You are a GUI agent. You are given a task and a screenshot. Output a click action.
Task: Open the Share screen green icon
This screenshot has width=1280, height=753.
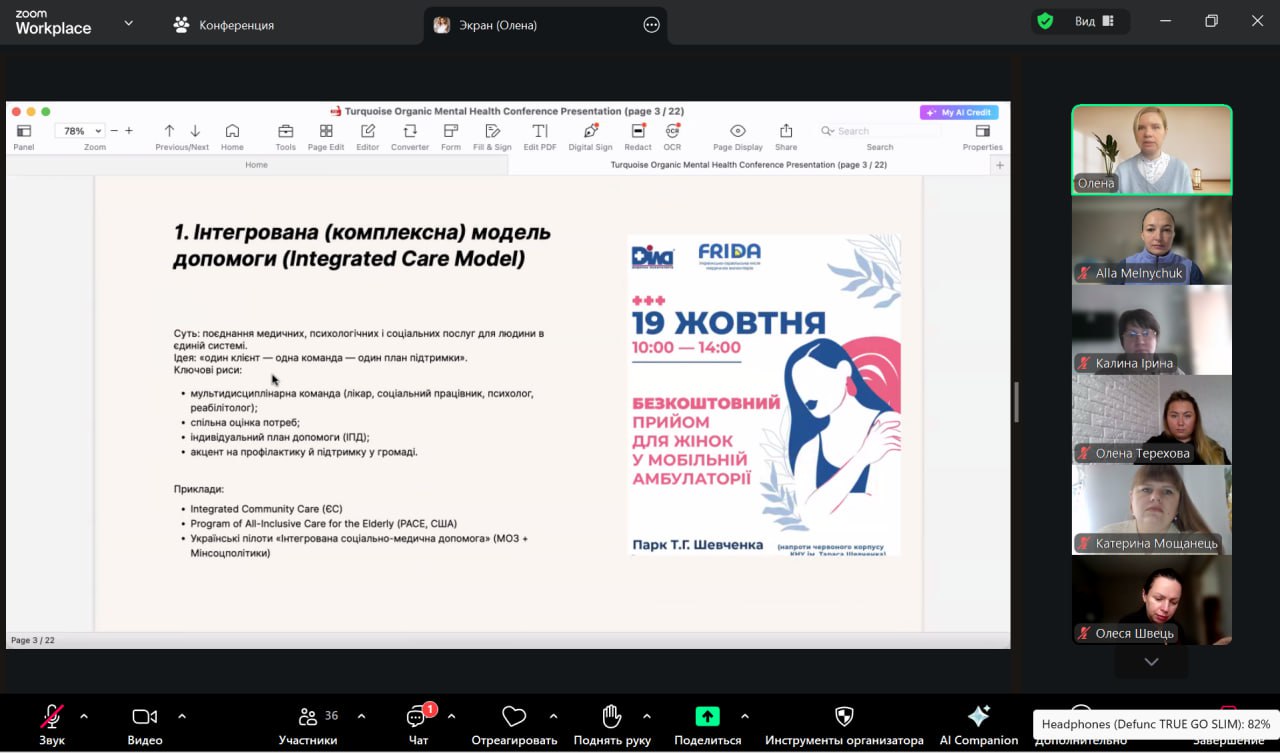pyautogui.click(x=707, y=716)
